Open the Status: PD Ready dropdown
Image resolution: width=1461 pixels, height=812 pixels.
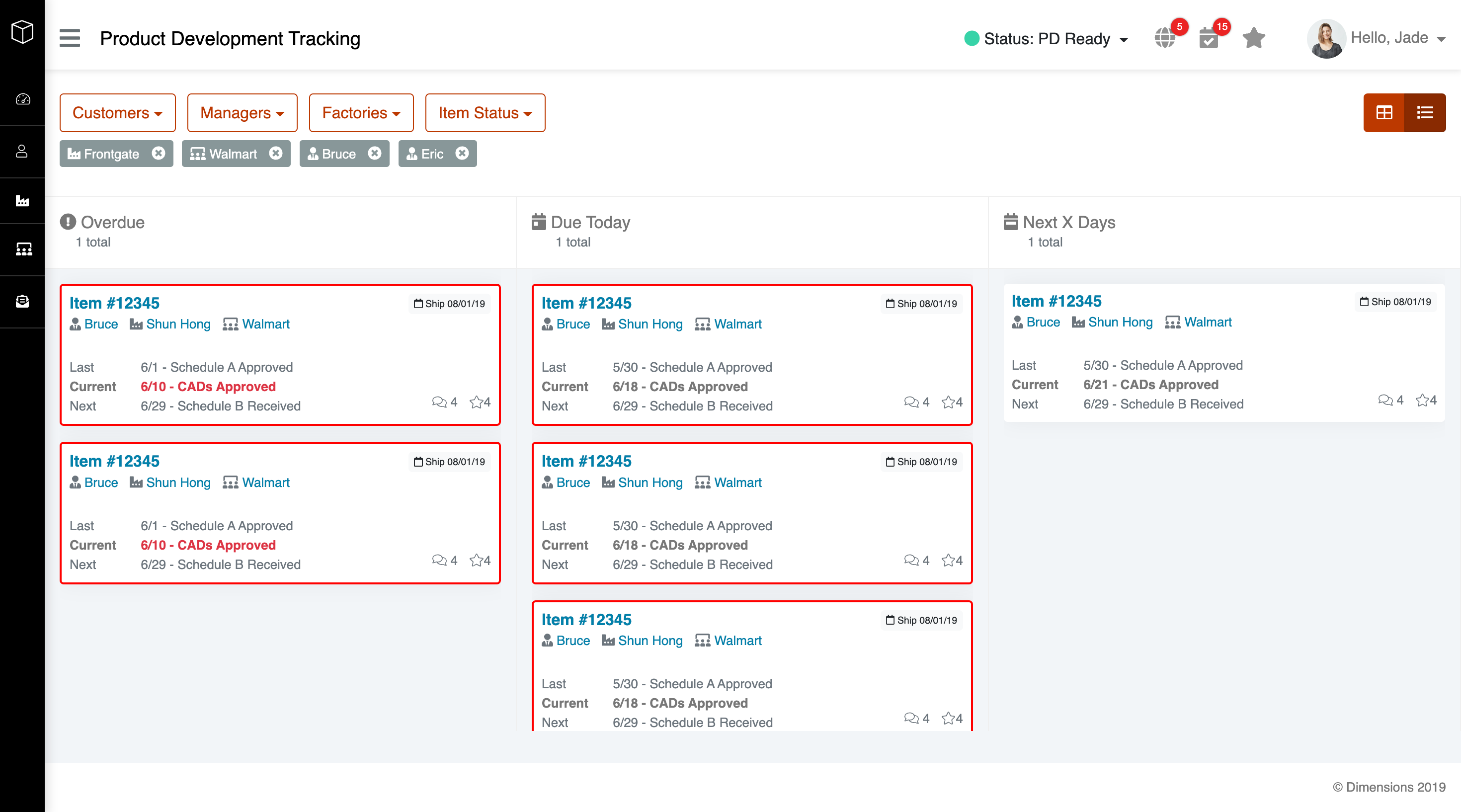point(1047,39)
